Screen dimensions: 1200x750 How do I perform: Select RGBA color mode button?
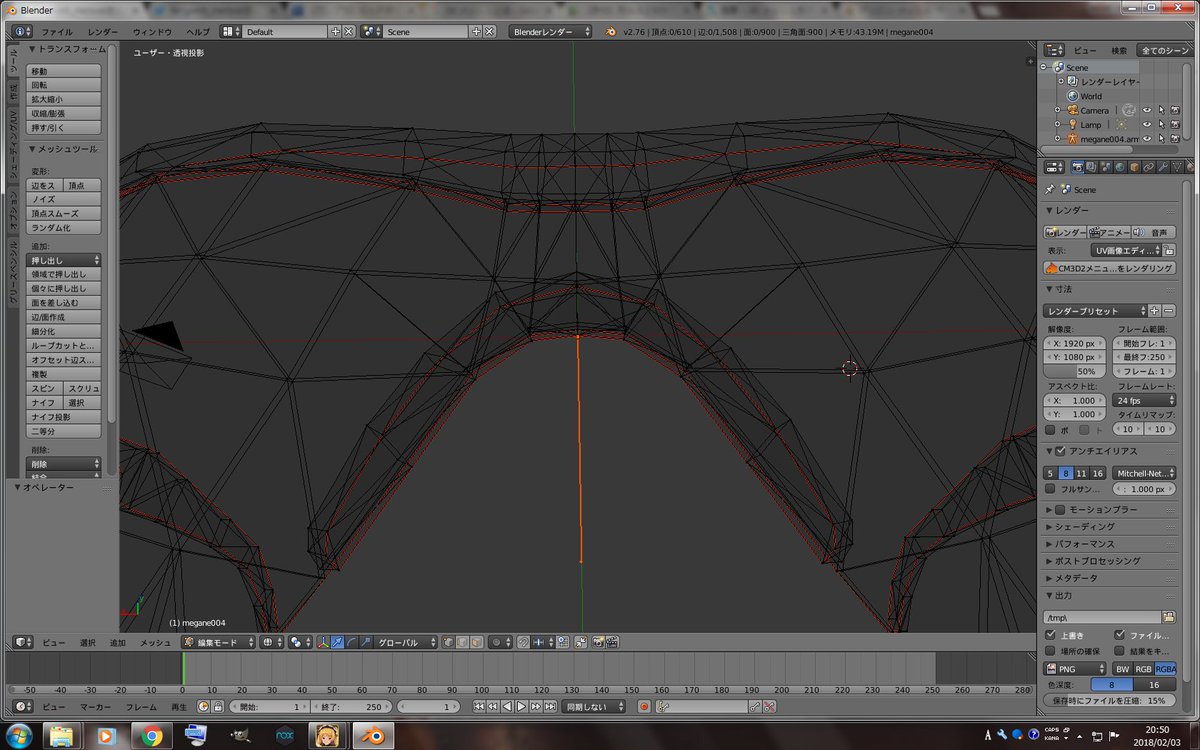[1166, 668]
